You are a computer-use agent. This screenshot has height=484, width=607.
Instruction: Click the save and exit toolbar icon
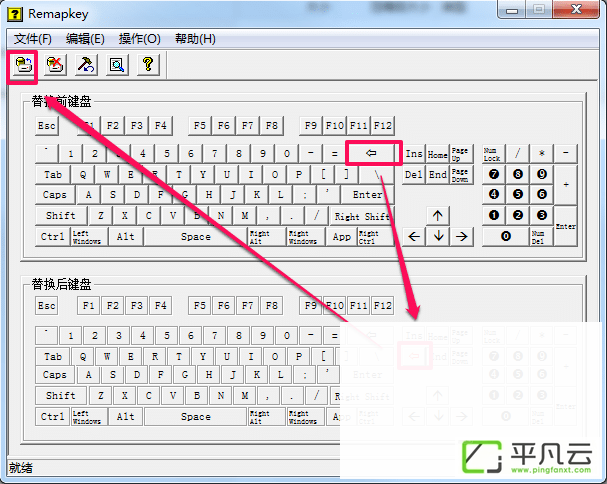pyautogui.click(x=24, y=65)
